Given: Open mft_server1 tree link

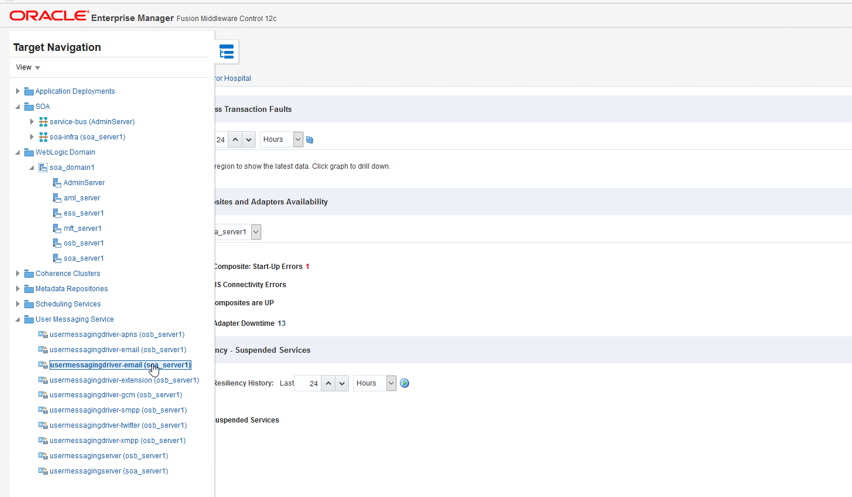Looking at the screenshot, I should (x=83, y=228).
